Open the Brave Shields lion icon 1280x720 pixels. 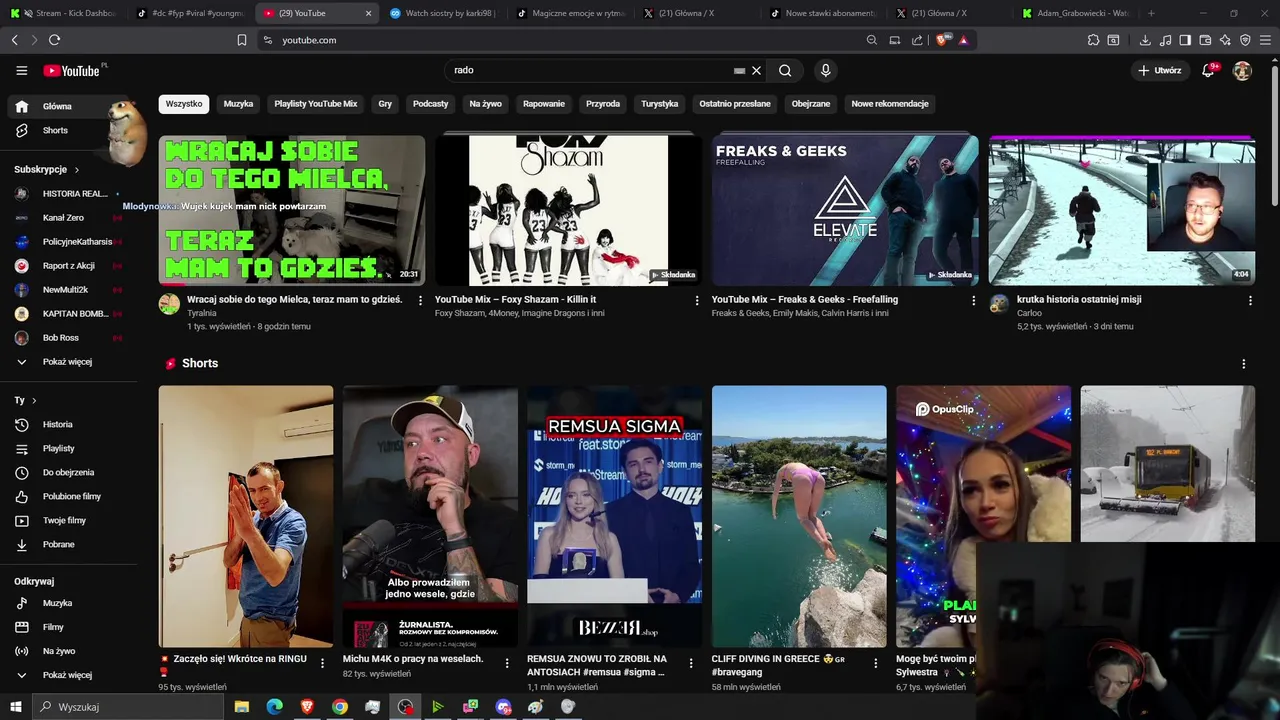pos(942,40)
